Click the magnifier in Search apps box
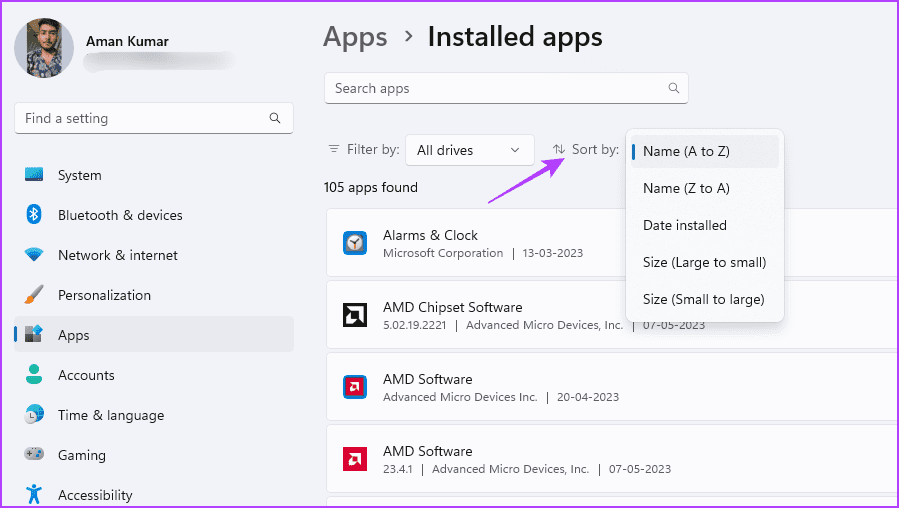The width and height of the screenshot is (899, 508). pos(674,88)
